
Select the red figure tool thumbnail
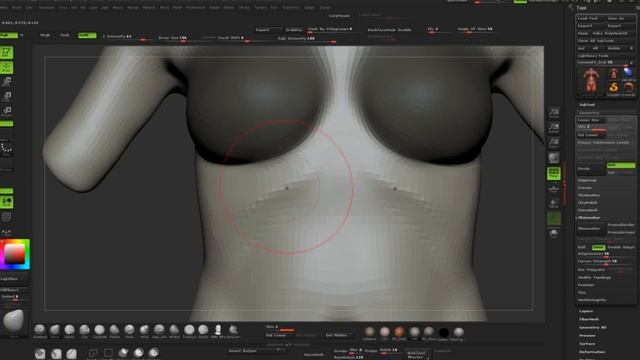click(x=591, y=80)
